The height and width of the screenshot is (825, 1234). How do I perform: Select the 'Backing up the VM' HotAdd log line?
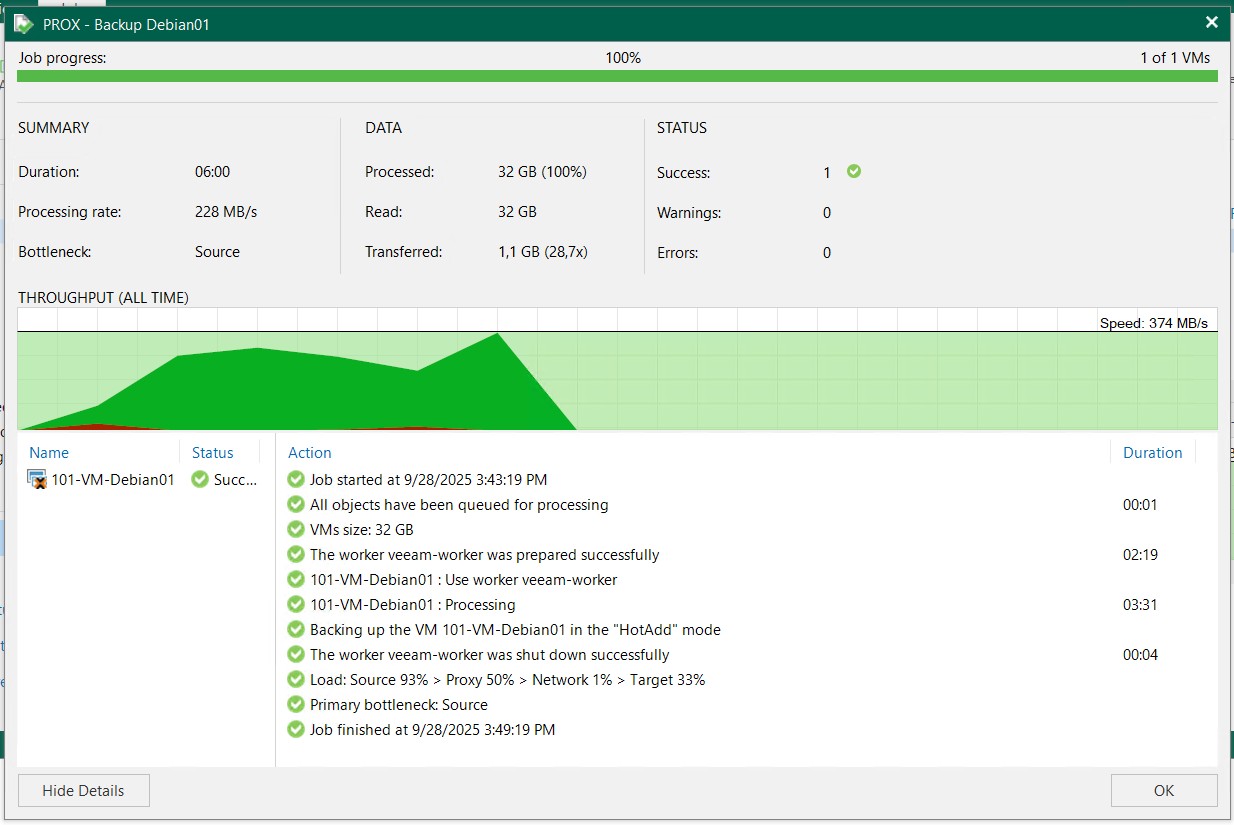coord(515,630)
